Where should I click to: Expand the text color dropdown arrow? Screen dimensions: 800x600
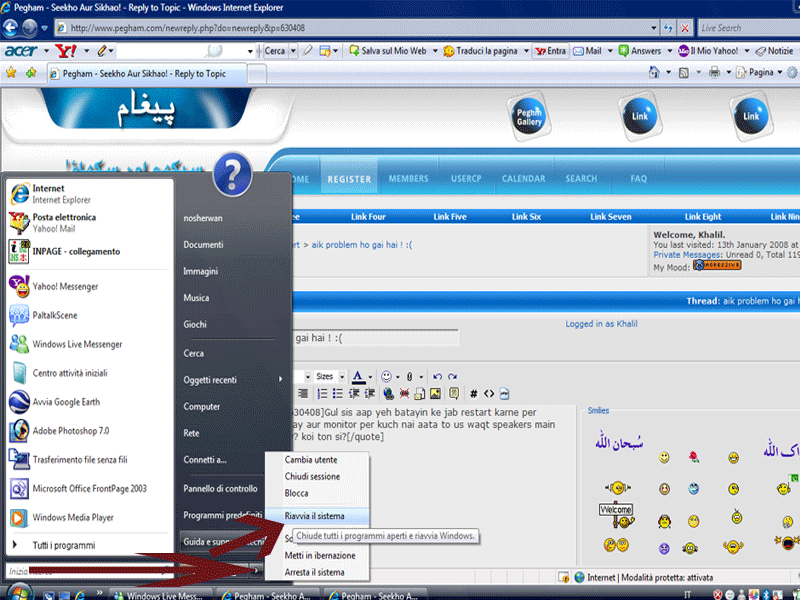click(x=371, y=376)
